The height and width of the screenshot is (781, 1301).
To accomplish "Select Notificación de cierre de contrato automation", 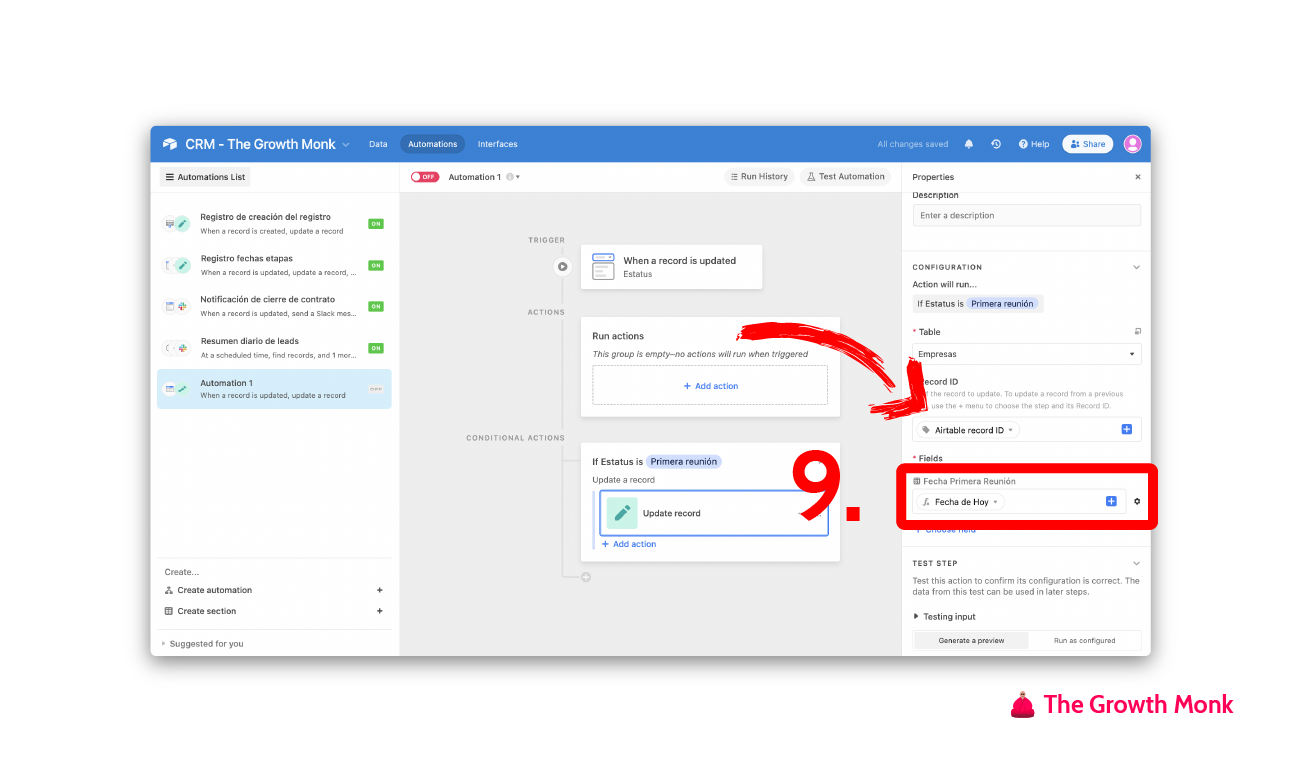I will pos(274,306).
